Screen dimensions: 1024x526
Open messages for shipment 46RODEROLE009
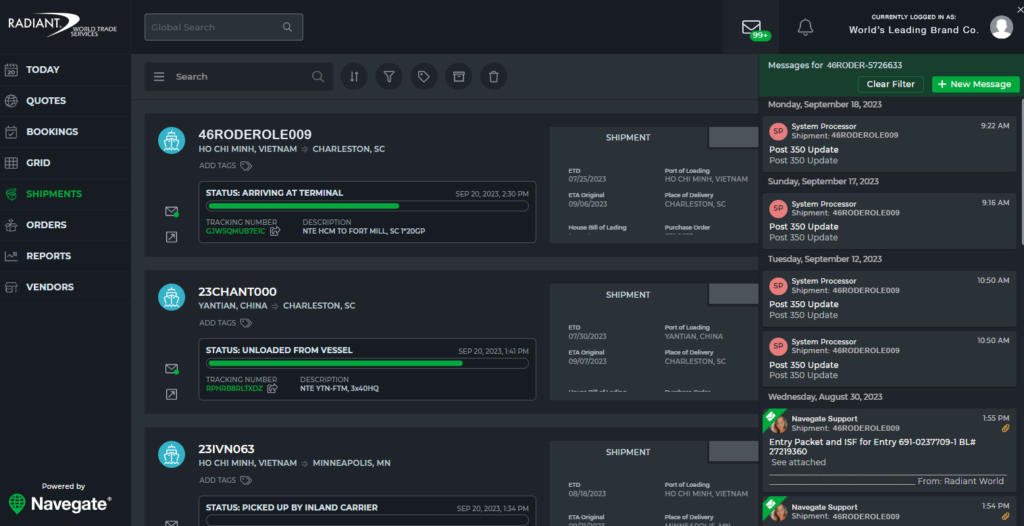click(171, 211)
